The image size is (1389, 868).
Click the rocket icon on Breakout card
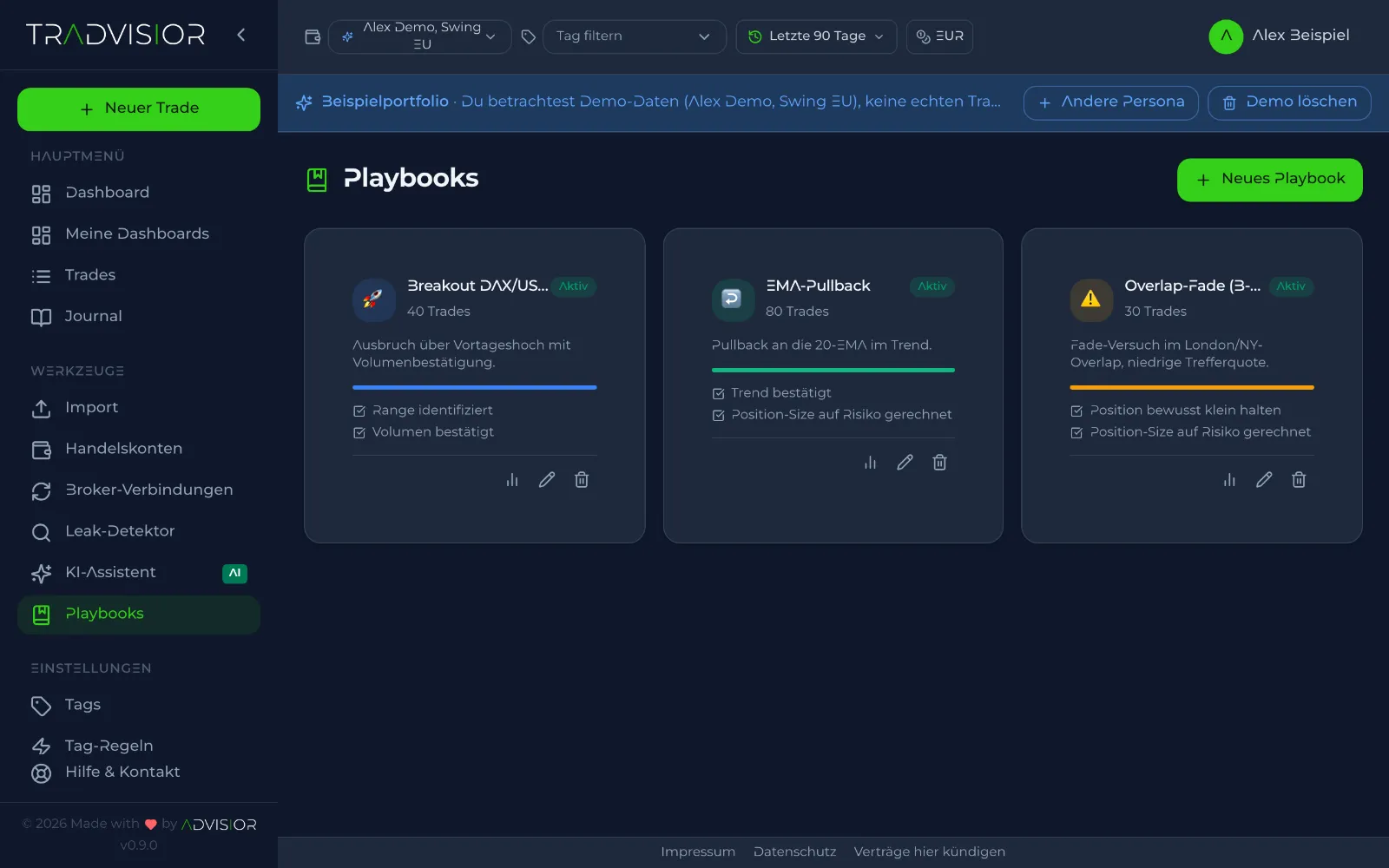374,299
